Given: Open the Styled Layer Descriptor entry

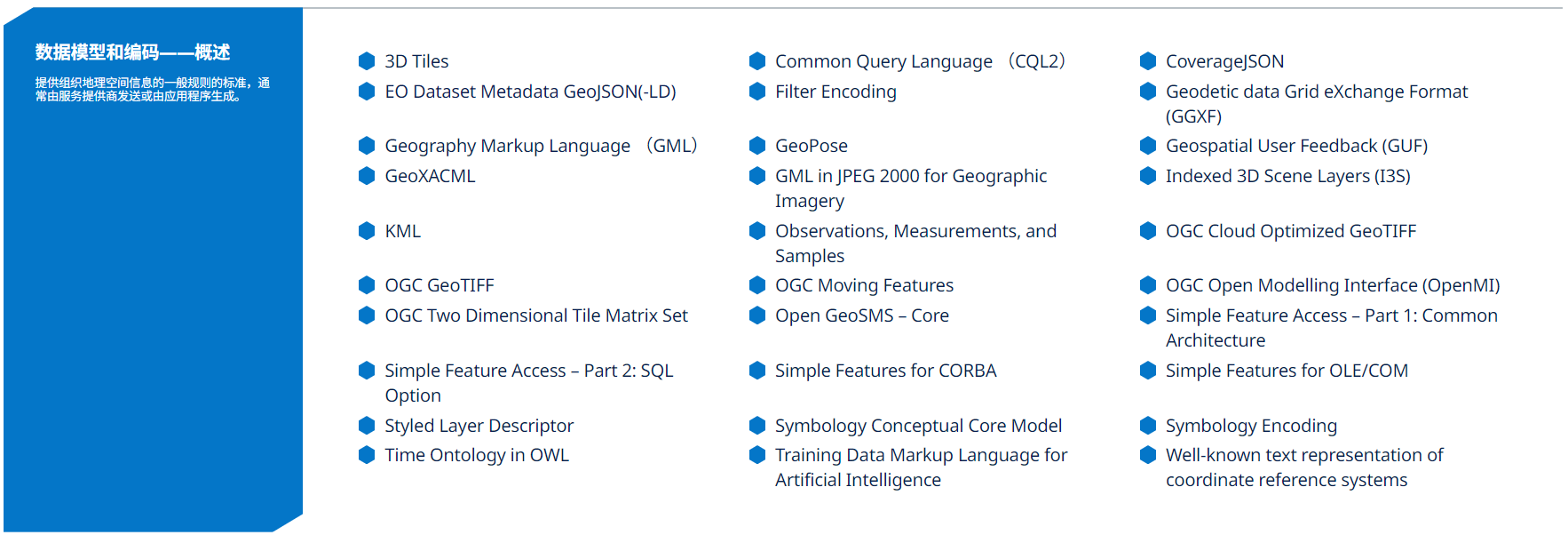Looking at the screenshot, I should coord(479,426).
